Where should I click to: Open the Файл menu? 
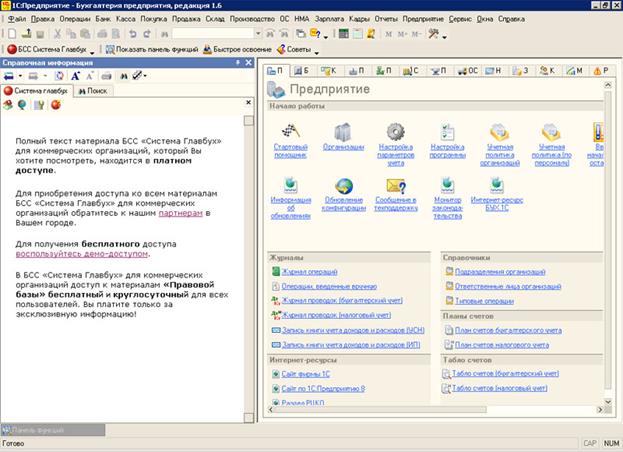point(17,19)
